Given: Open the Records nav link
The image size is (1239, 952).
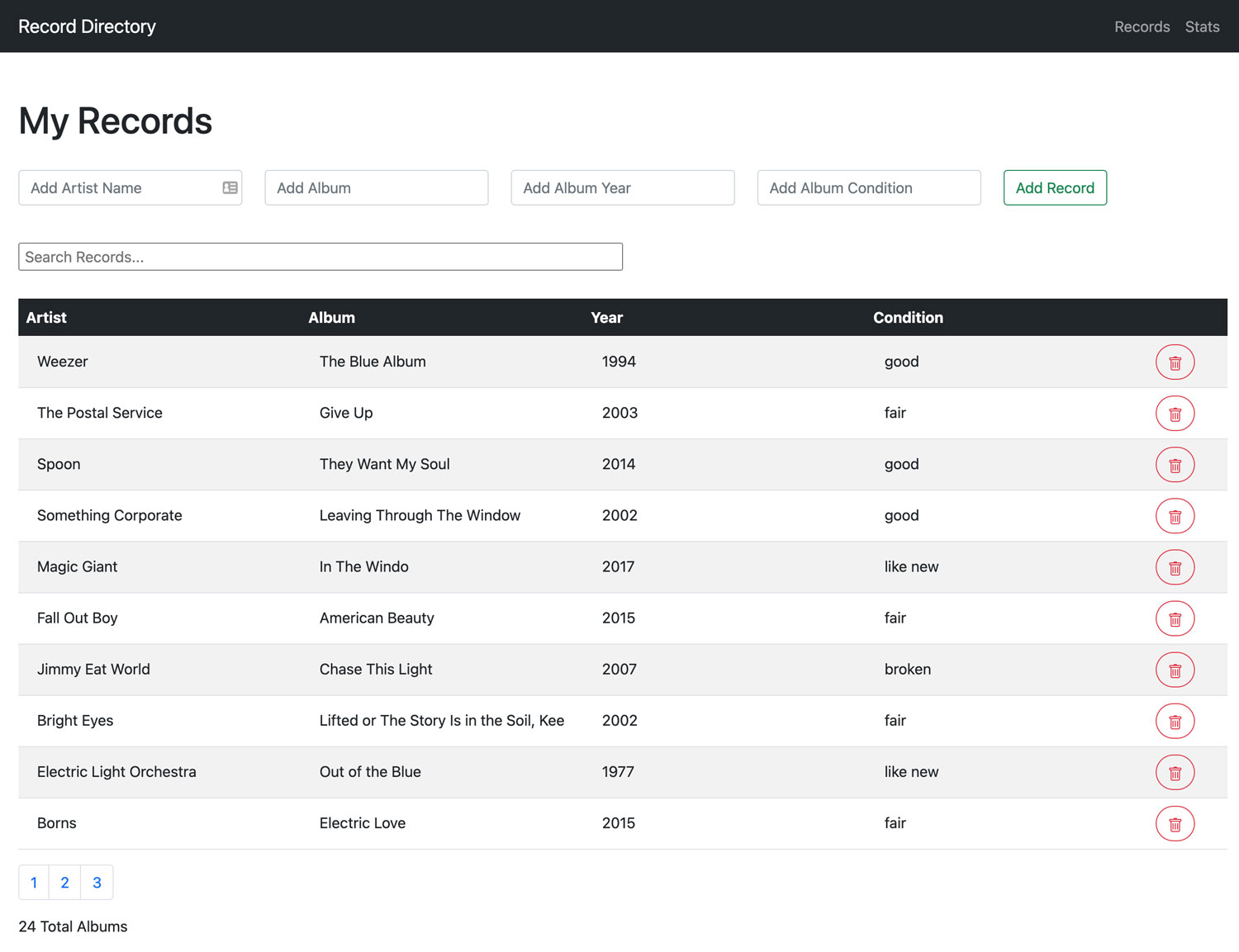Looking at the screenshot, I should point(1142,26).
